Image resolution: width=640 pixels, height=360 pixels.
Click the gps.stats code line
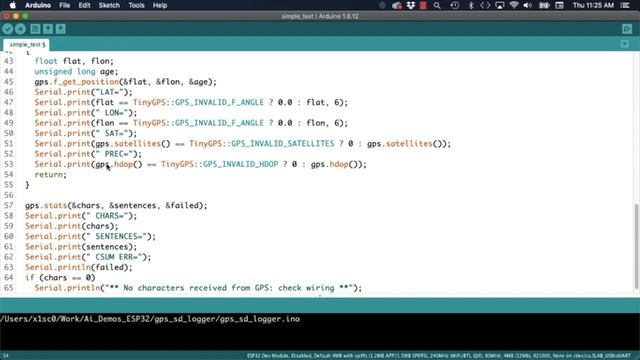(x=116, y=205)
